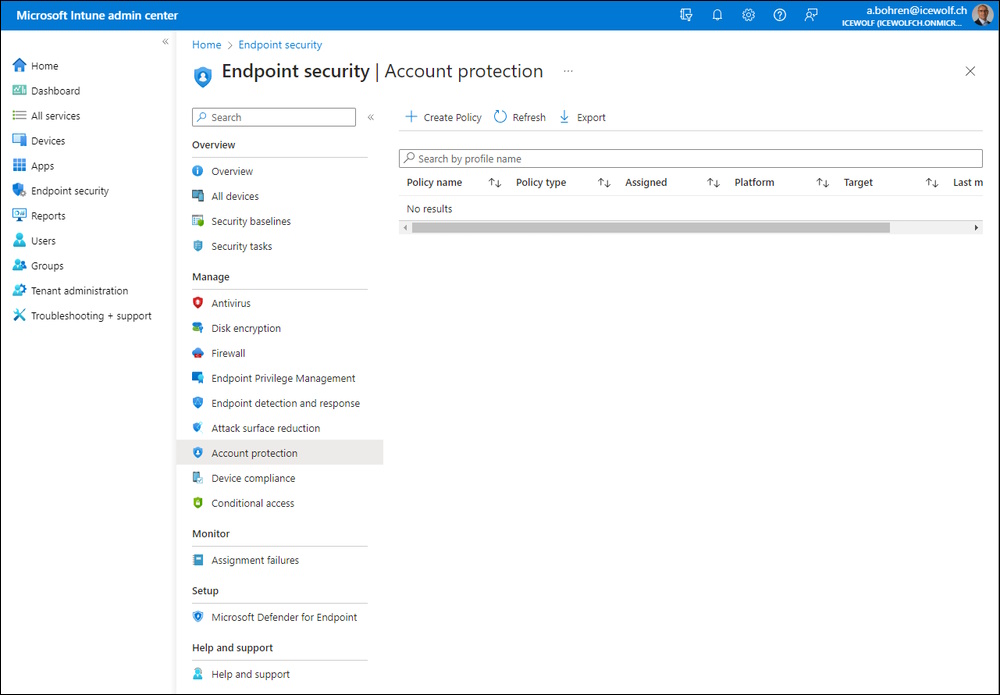1000x695 pixels.
Task: Click the horizontal scrollbar thumb in the table
Action: (x=651, y=228)
